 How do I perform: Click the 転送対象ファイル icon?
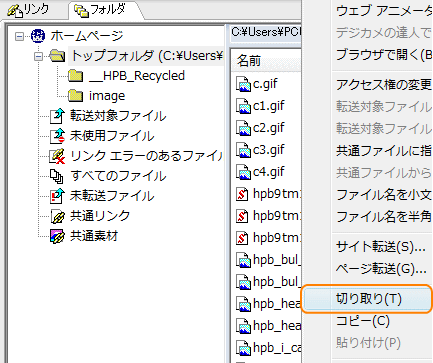coord(57,116)
